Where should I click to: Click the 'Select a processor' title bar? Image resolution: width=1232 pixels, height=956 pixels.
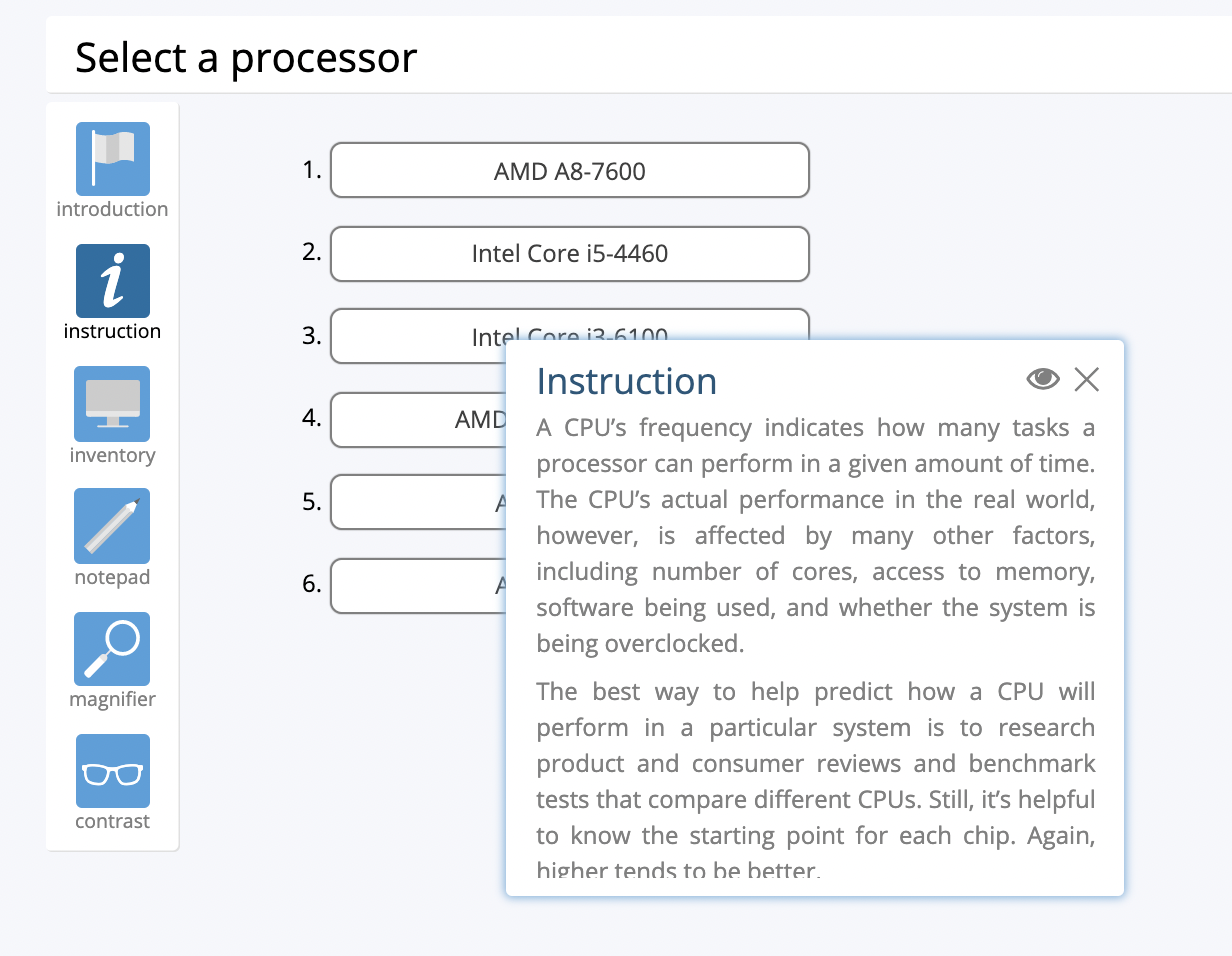coord(246,58)
